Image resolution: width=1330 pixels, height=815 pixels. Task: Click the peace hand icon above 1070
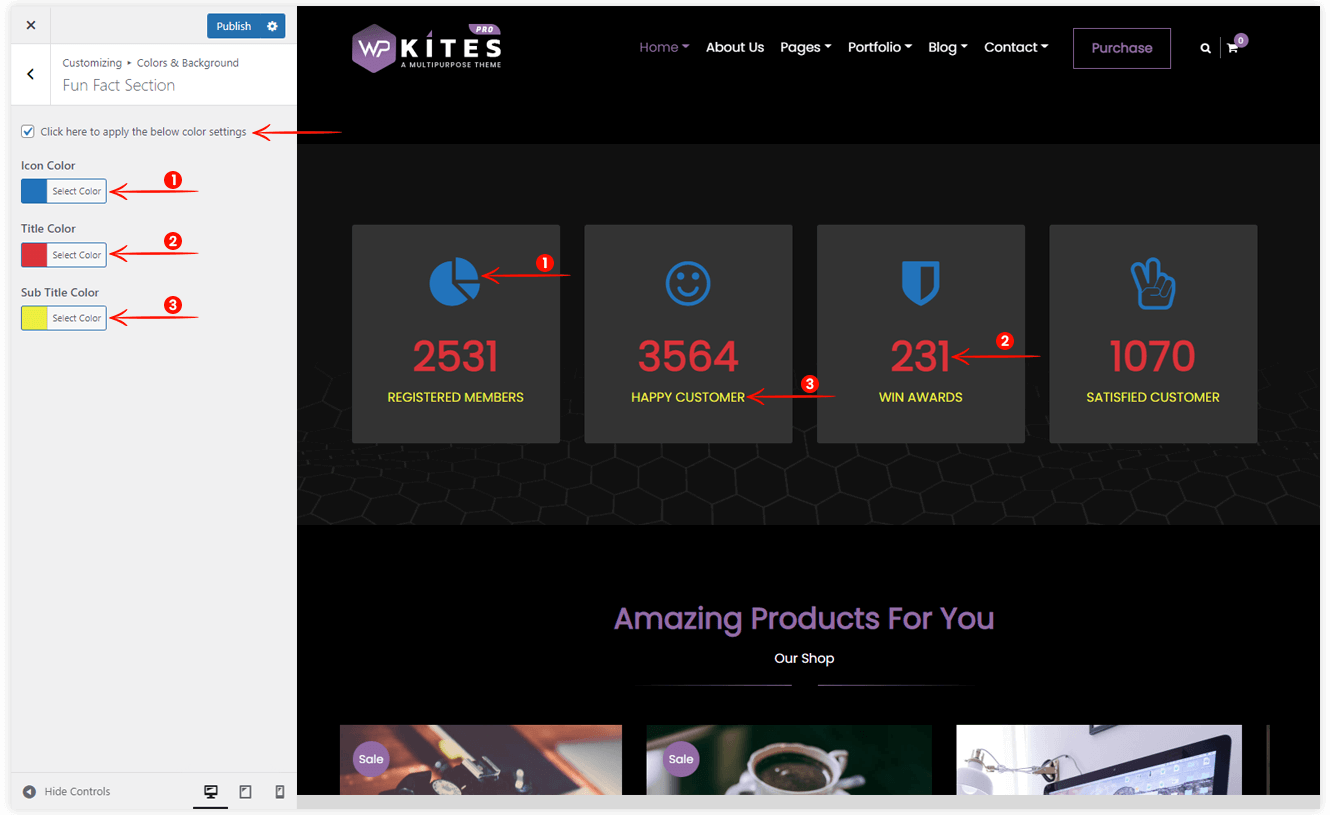coord(1152,284)
